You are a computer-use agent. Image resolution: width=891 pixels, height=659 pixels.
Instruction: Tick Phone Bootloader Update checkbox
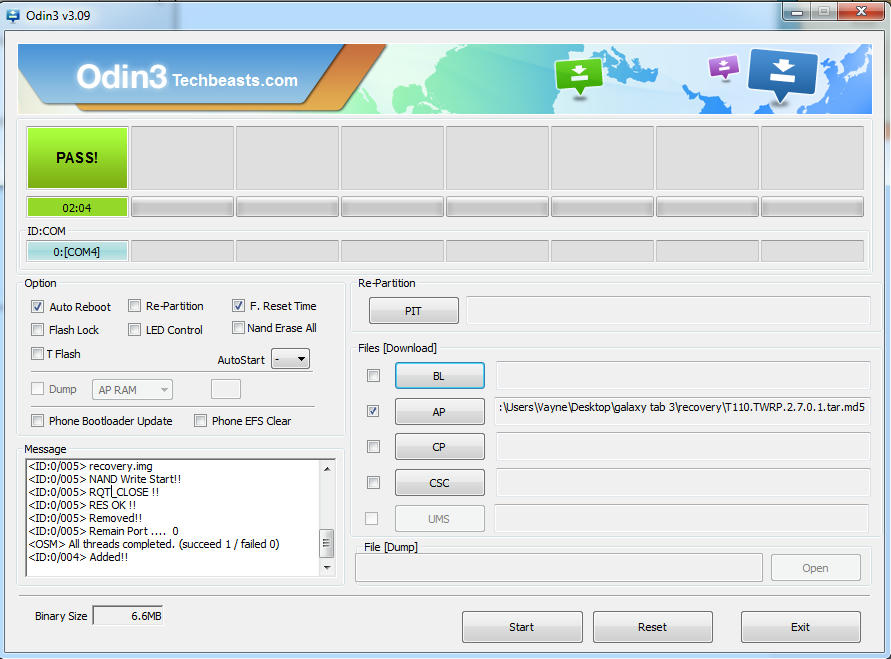(38, 420)
